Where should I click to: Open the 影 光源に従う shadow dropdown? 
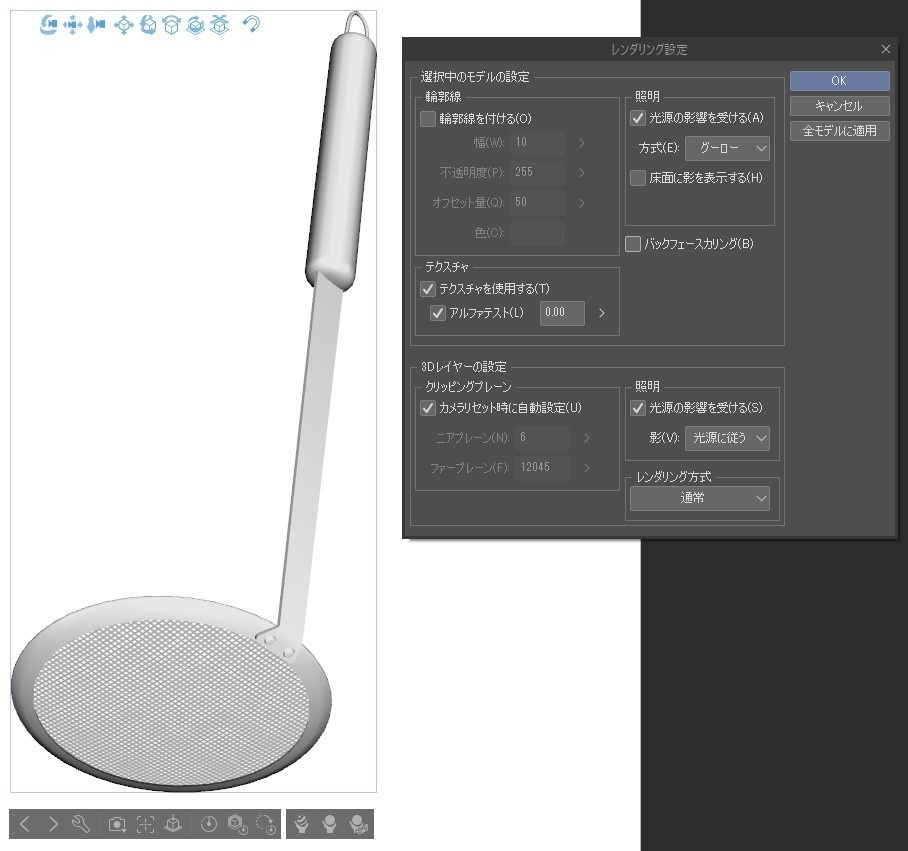727,438
